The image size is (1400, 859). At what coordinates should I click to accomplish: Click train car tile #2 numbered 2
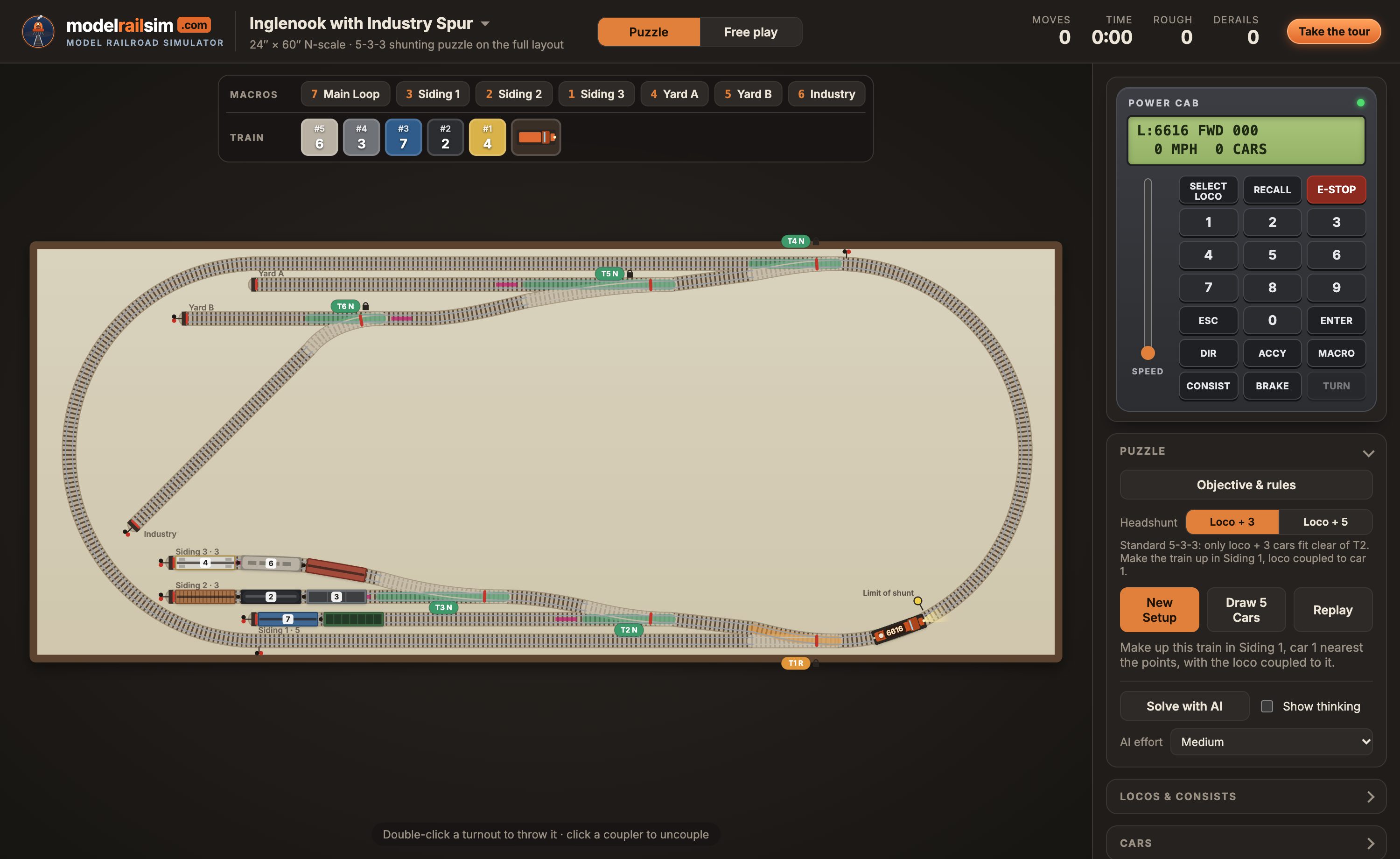click(x=446, y=137)
